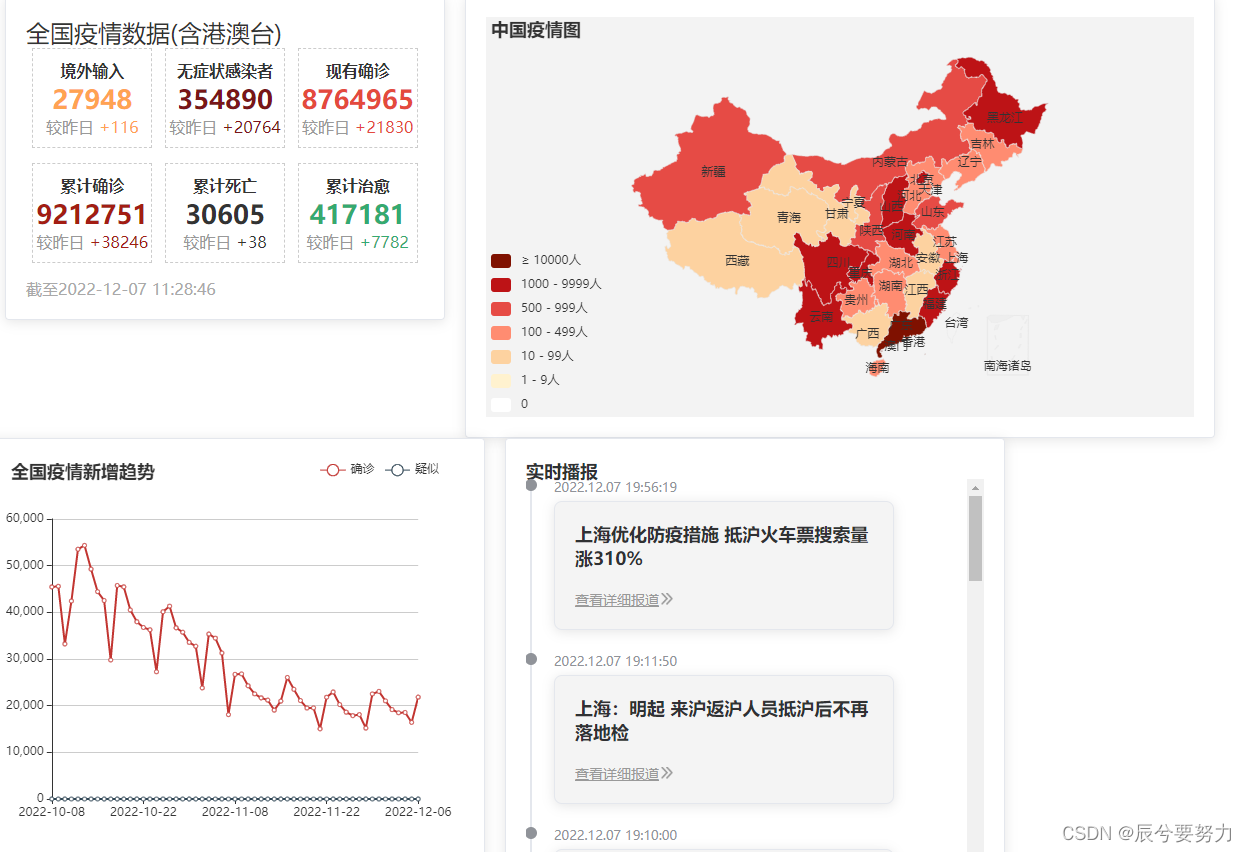The image size is (1246, 852).
Task: Click the 累计死亡 30605 card
Action: click(225, 213)
